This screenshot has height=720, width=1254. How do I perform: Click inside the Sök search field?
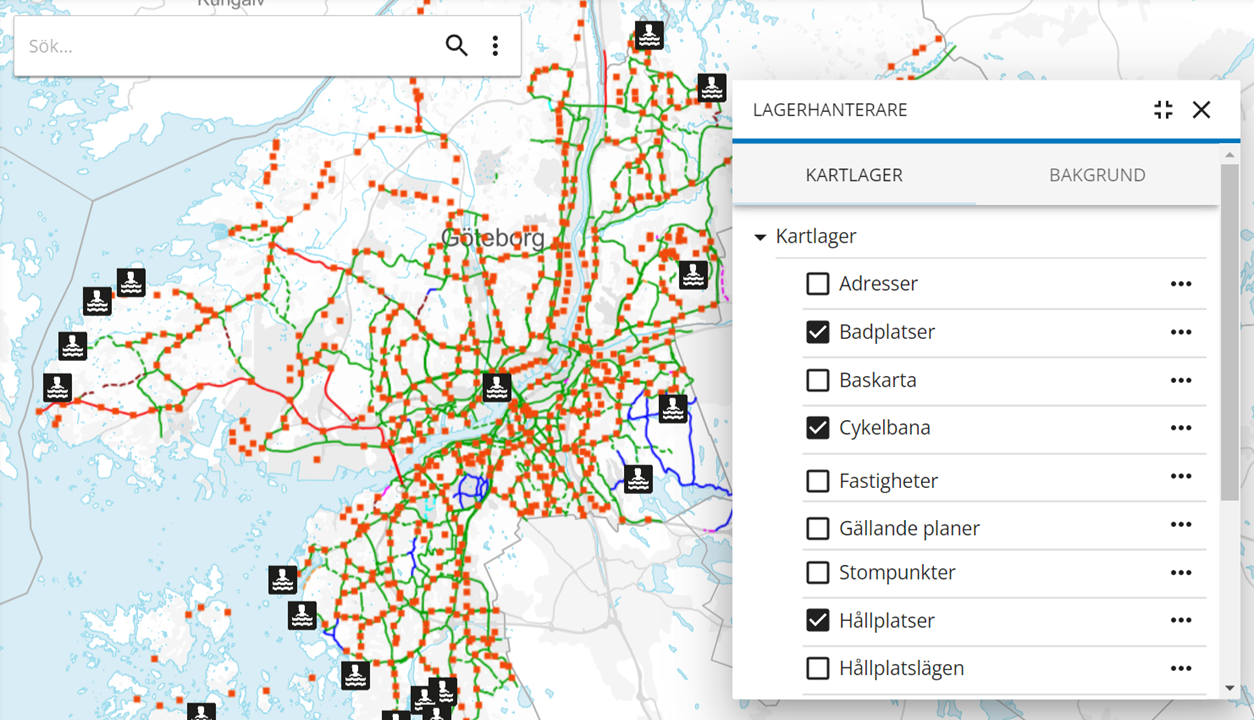[200, 45]
